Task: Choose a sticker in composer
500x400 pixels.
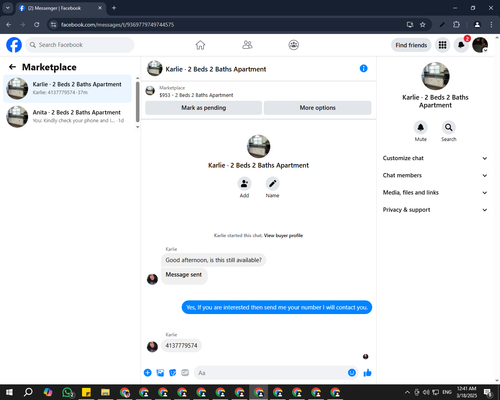Action: pos(173,373)
